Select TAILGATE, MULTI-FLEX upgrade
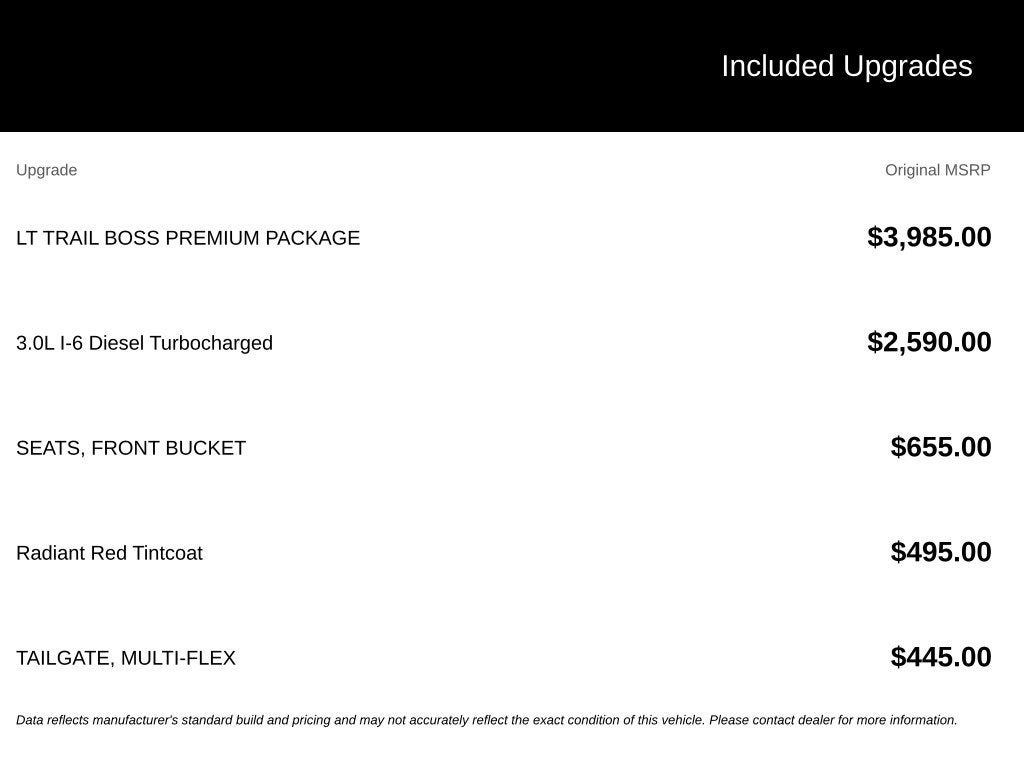Screen dimensions: 1024x768 coord(125,658)
